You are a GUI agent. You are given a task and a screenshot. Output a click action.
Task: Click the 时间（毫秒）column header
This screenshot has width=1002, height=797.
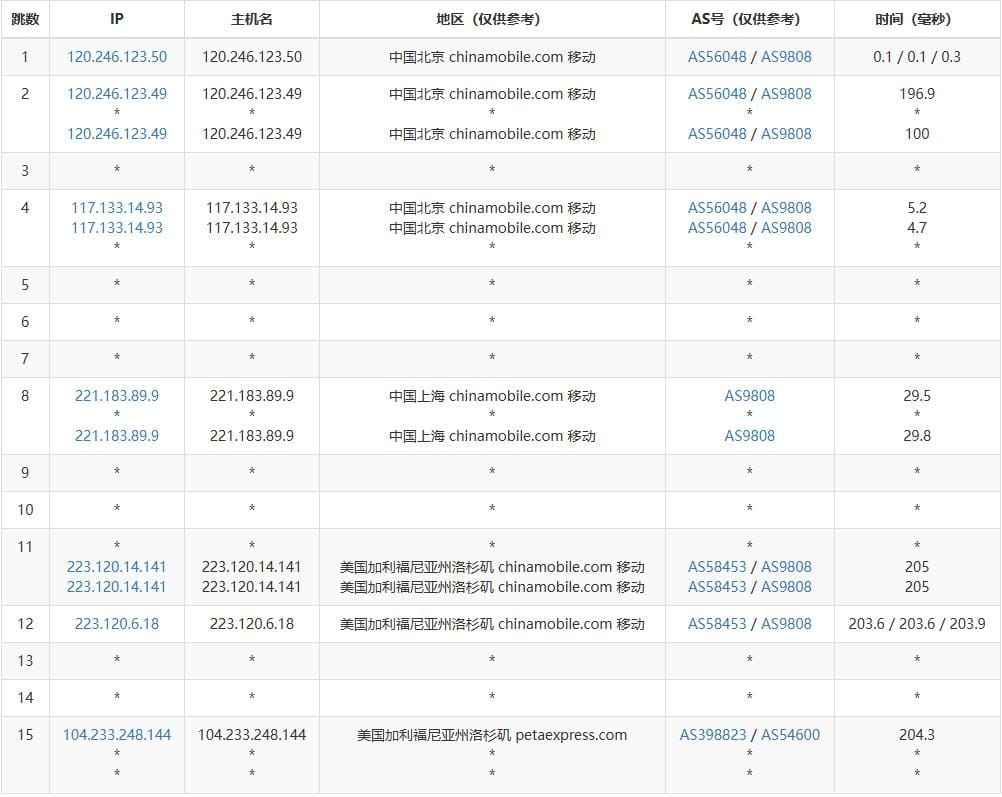click(917, 19)
